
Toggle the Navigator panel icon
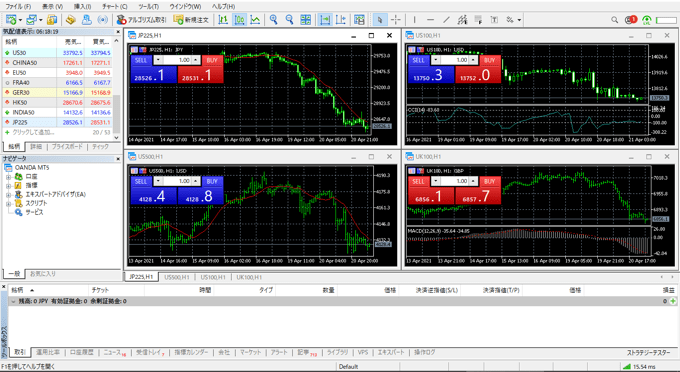click(x=87, y=20)
